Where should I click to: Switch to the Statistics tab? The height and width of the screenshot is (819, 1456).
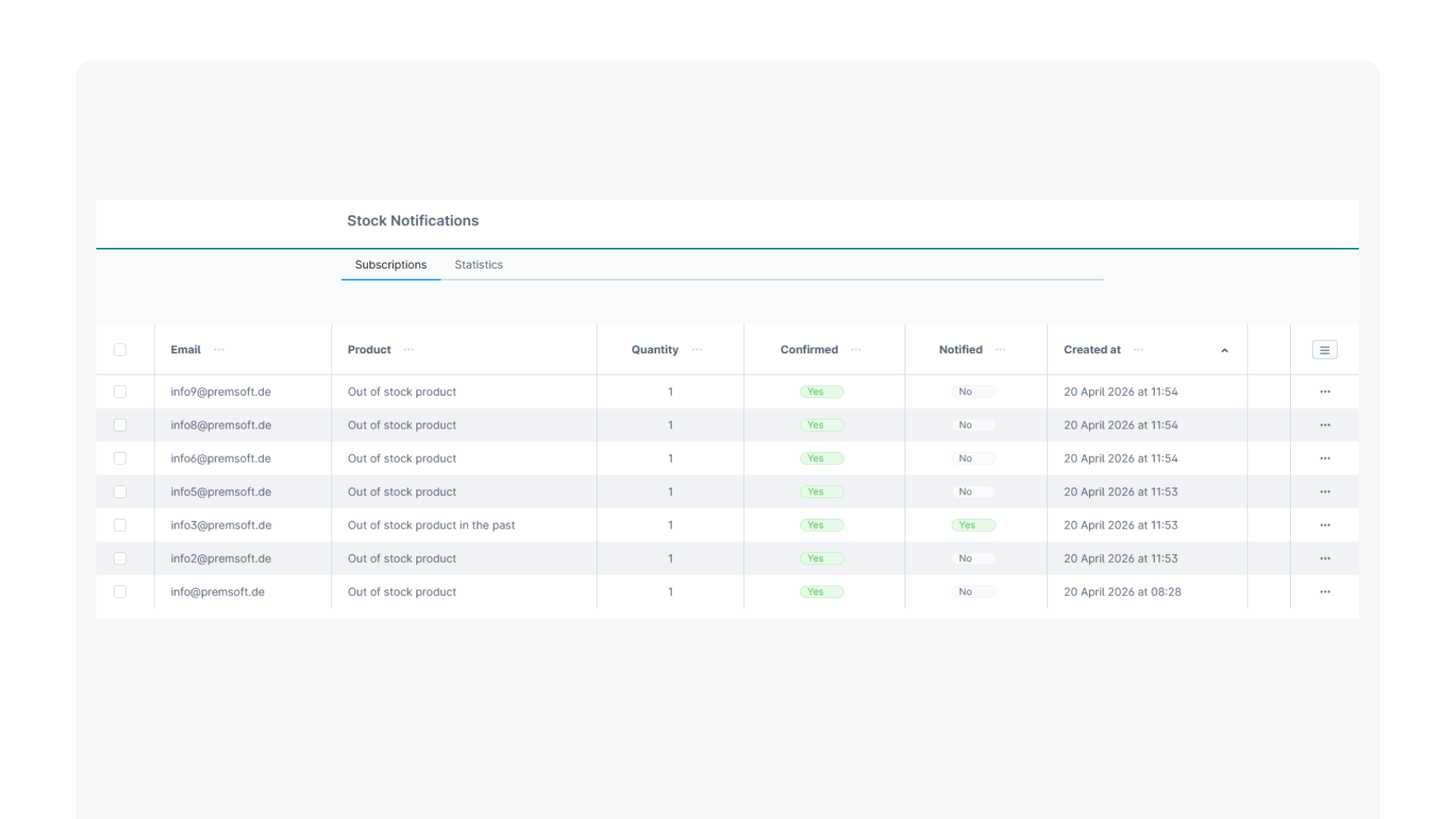pyautogui.click(x=479, y=265)
